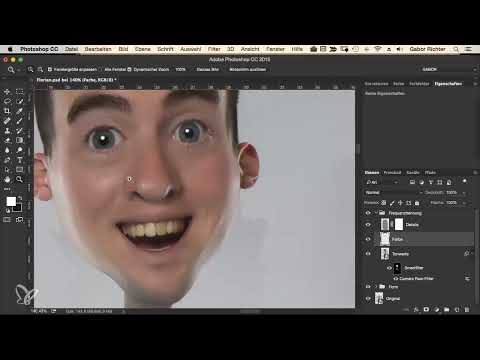Click the zoom-in magnifier in options bar
The height and width of the screenshot is (360, 480).
pos(30,69)
